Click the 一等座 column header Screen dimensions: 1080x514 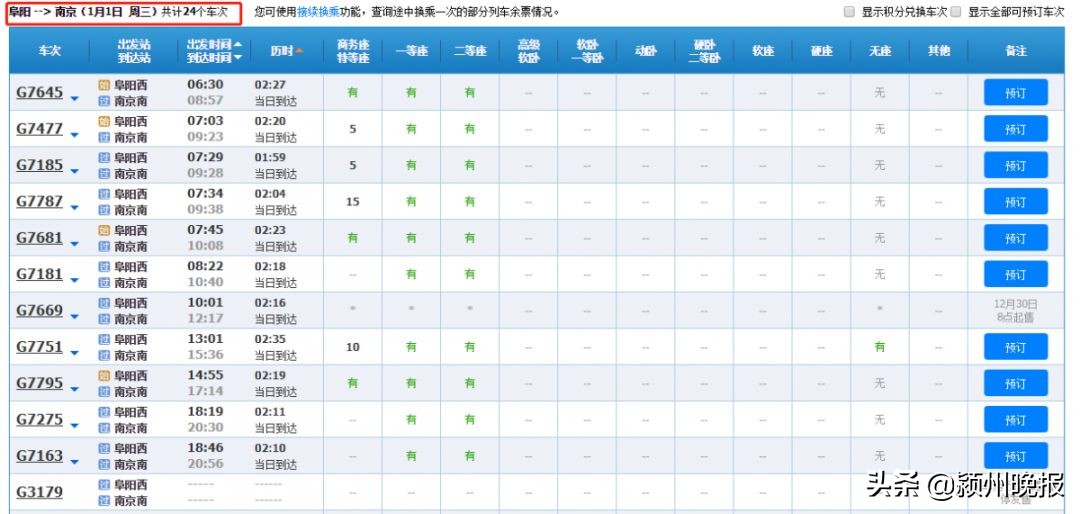coord(411,51)
